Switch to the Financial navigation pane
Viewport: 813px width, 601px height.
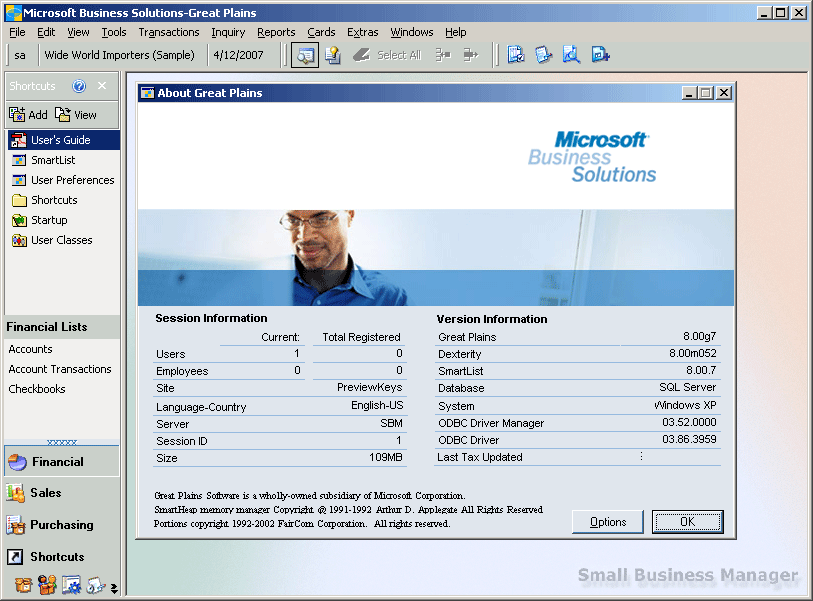click(x=62, y=462)
